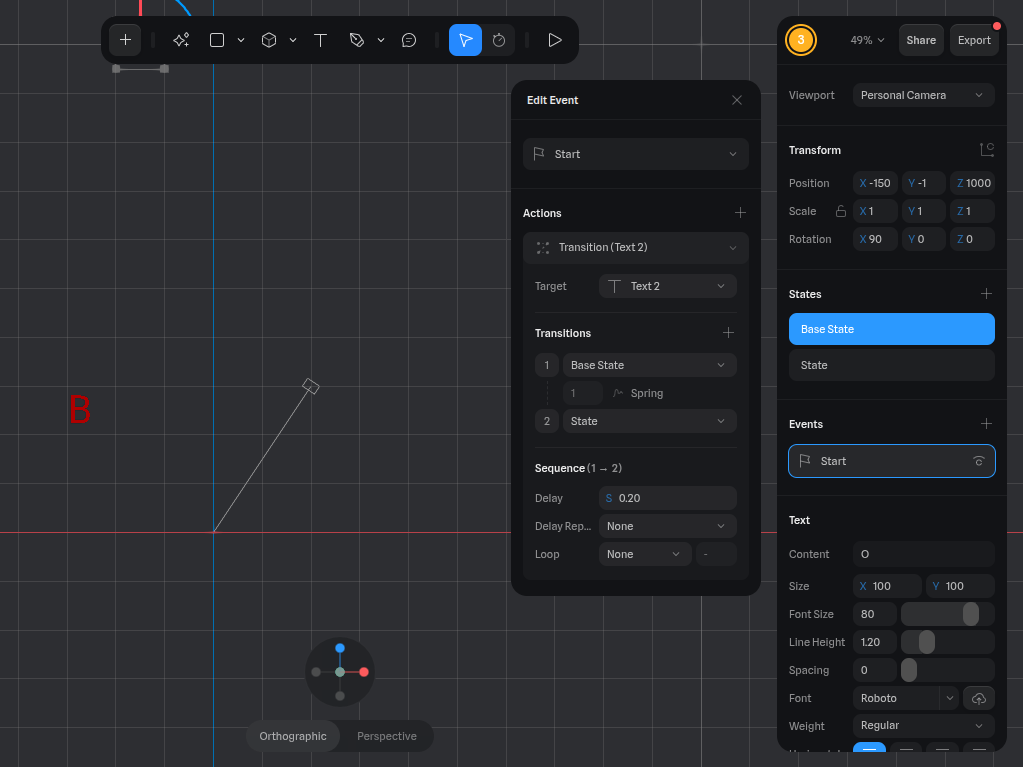Open the transition 1 Base State dropdown

649,365
